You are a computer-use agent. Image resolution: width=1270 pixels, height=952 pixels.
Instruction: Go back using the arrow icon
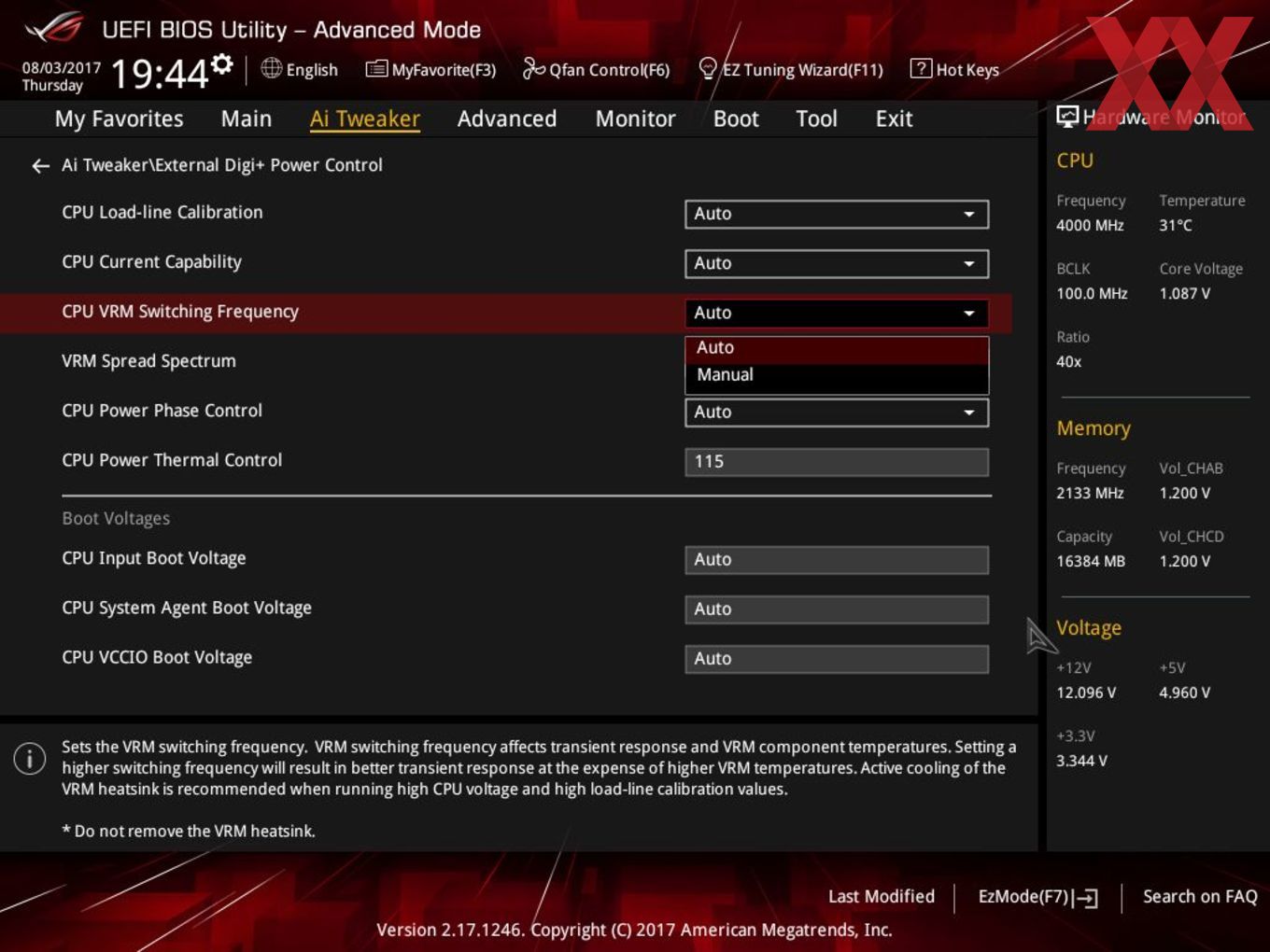click(x=40, y=165)
